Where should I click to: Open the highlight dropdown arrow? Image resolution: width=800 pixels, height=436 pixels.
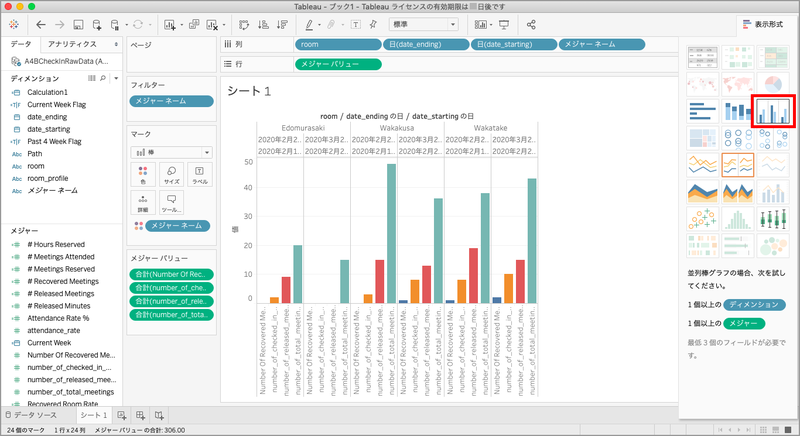(x=319, y=24)
